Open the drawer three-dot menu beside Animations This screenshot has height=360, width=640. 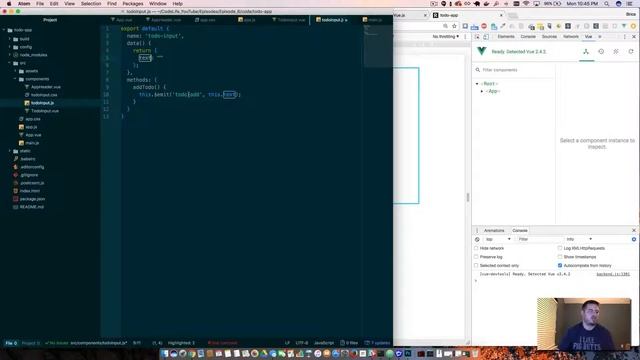(477, 231)
